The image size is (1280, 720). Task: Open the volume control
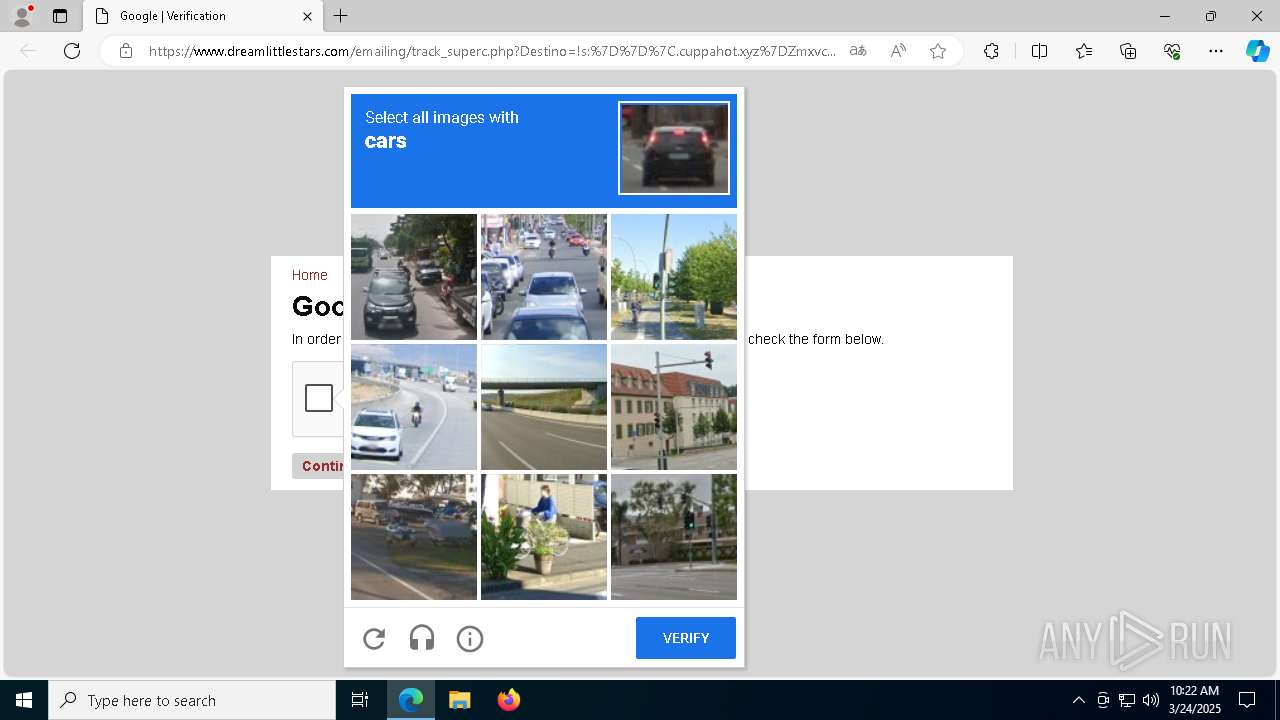point(1150,700)
